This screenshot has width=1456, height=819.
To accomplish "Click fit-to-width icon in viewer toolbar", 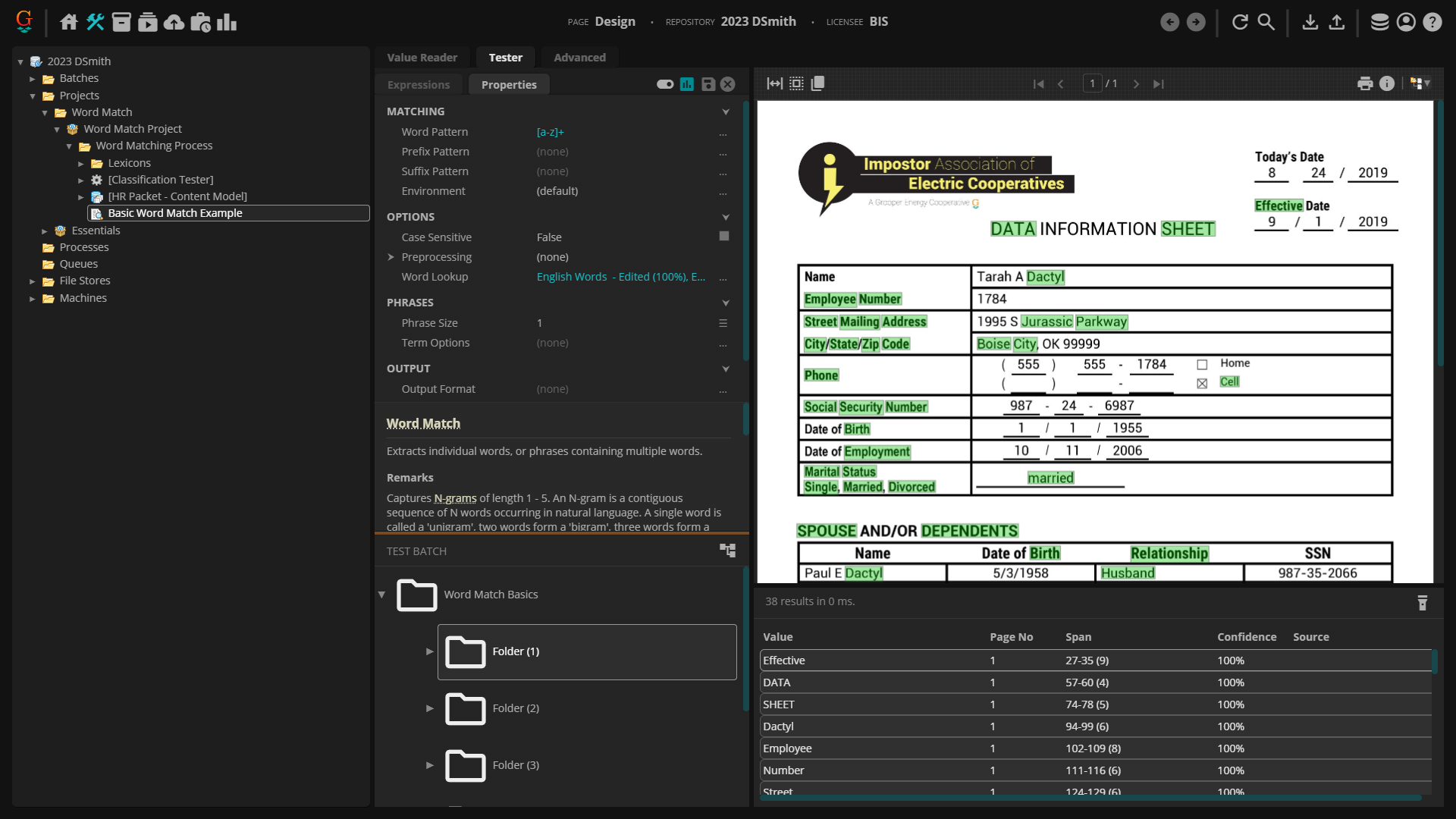I will 774,83.
